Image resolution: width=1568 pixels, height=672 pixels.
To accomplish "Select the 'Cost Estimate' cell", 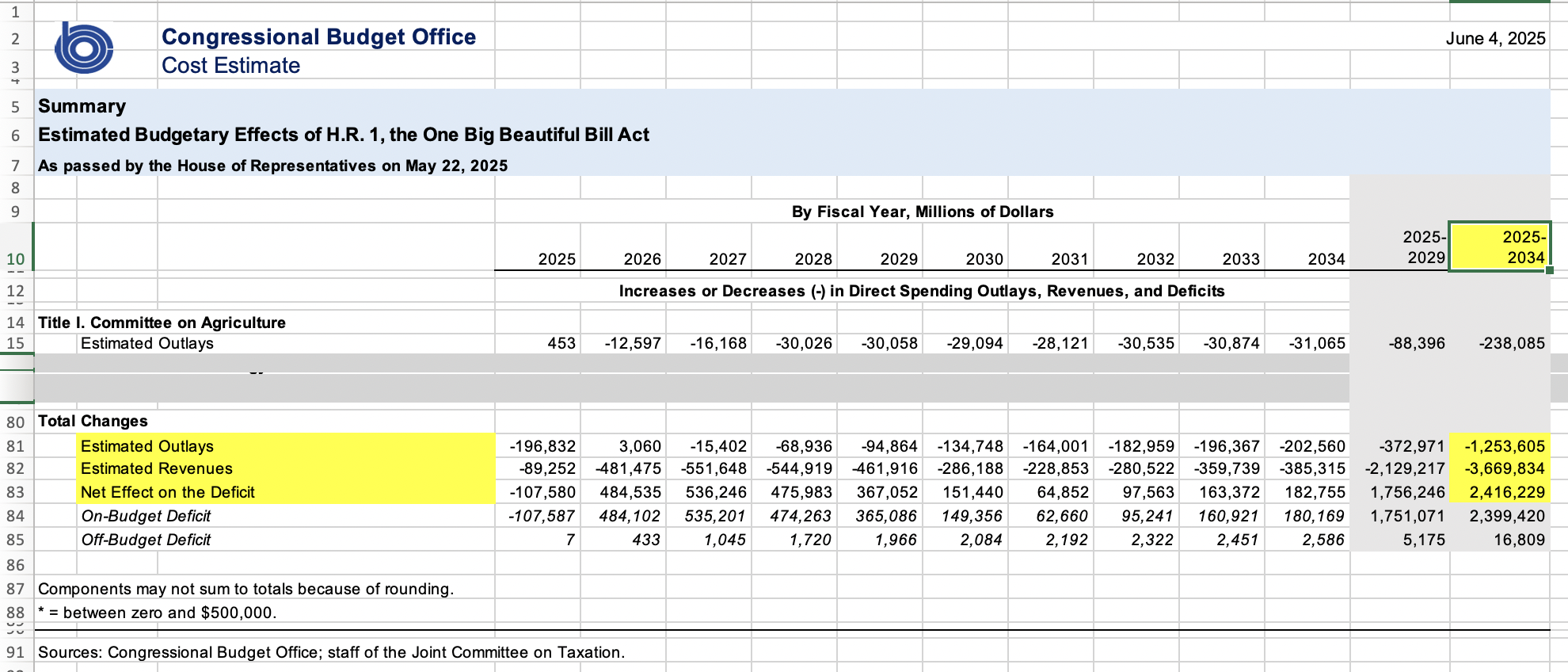I will [x=230, y=66].
